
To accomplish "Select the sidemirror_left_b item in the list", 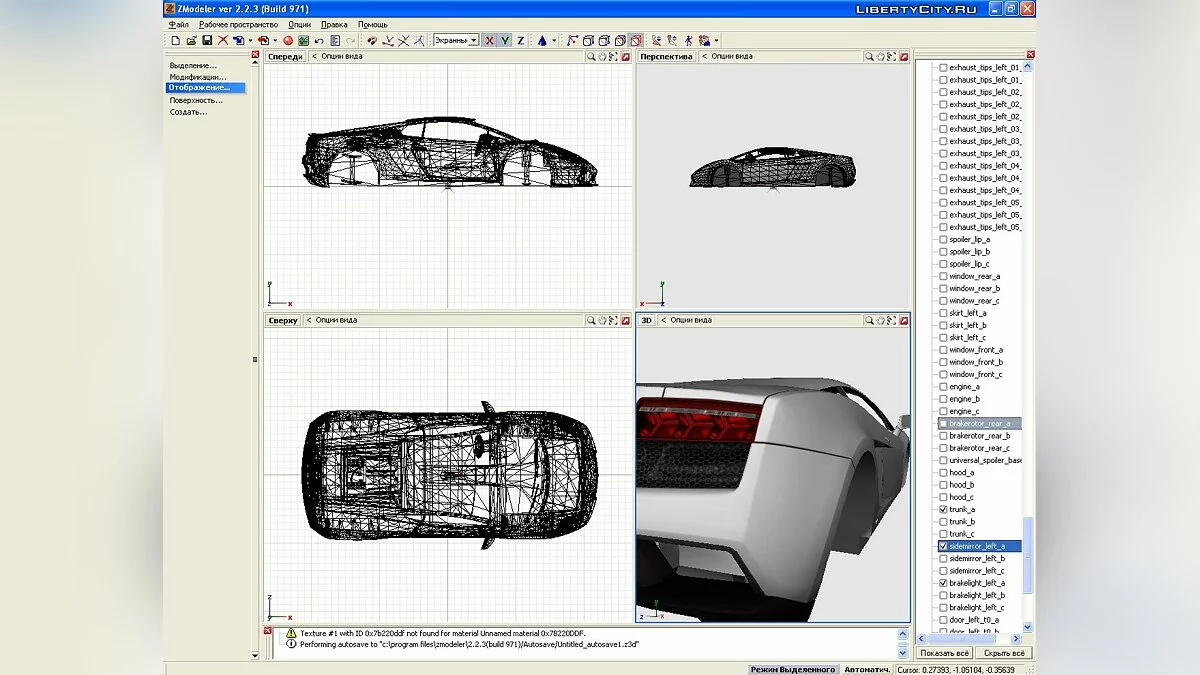I will pyautogui.click(x=975, y=558).
